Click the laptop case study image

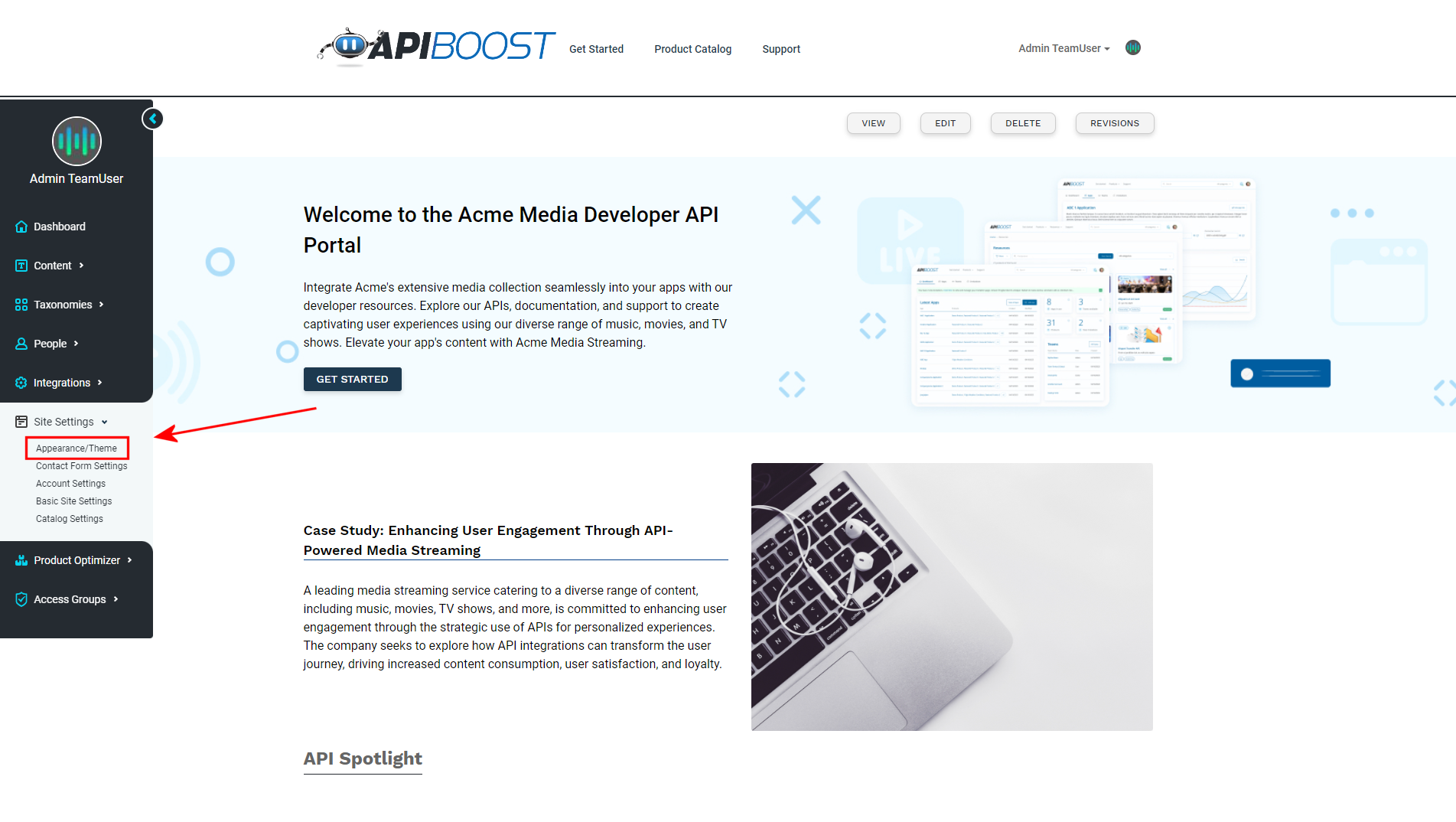pyautogui.click(x=952, y=597)
